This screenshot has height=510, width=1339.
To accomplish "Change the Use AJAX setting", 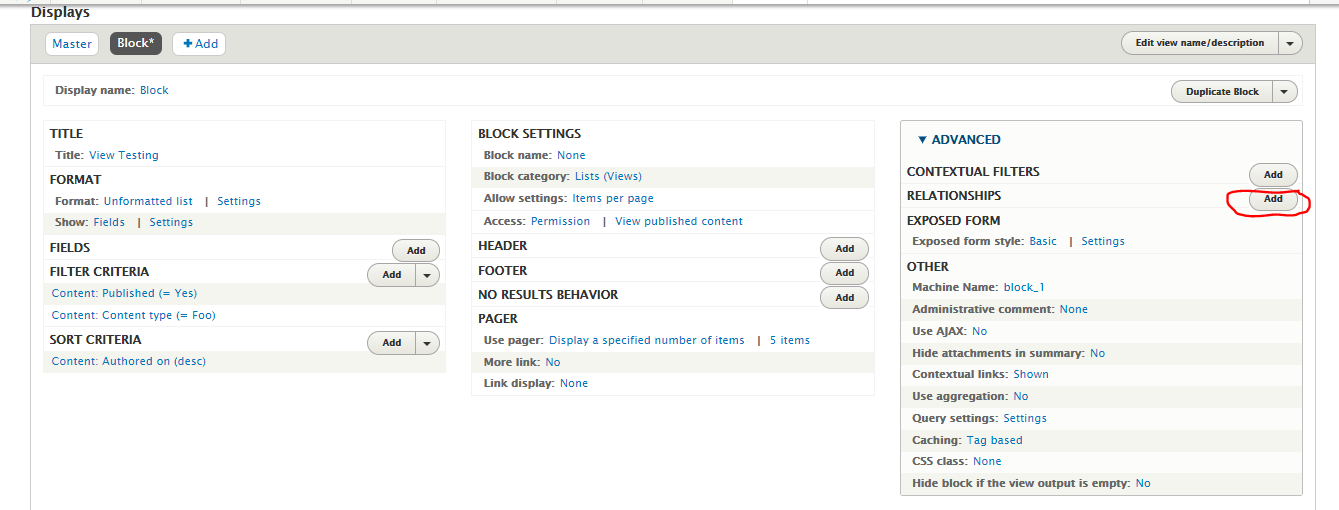I will (x=979, y=331).
